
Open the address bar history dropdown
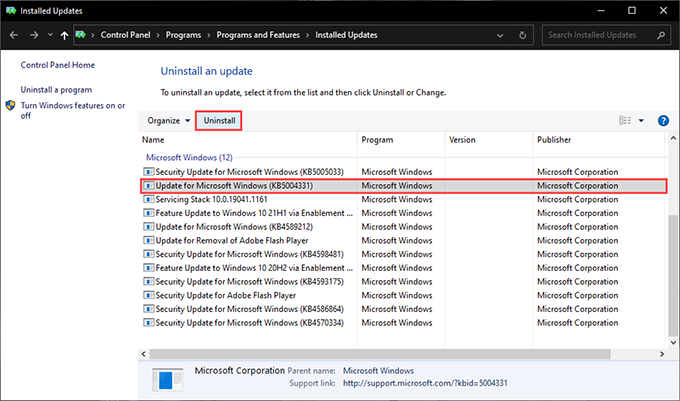[x=500, y=35]
